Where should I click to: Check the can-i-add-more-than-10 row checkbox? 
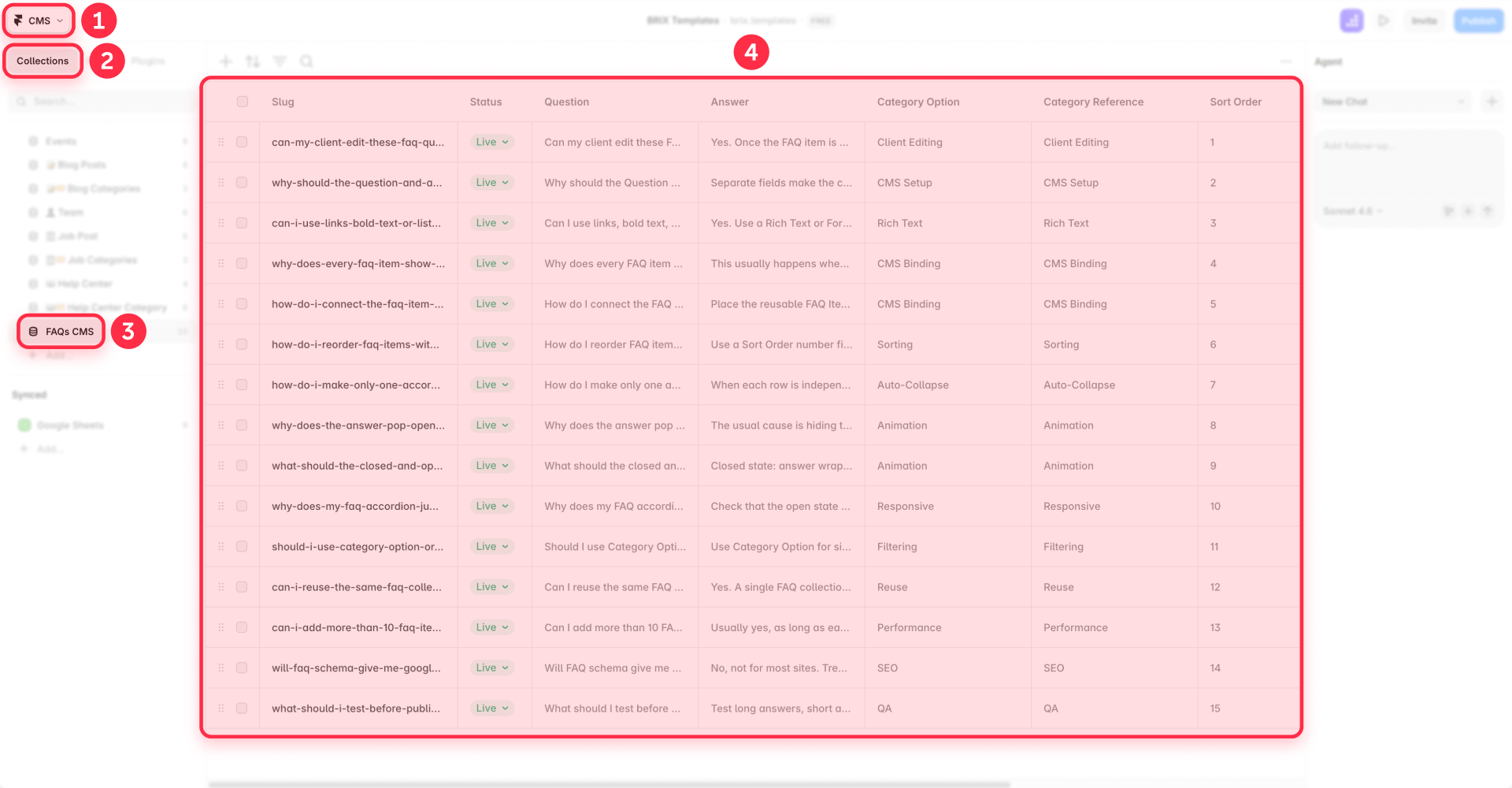point(242,627)
